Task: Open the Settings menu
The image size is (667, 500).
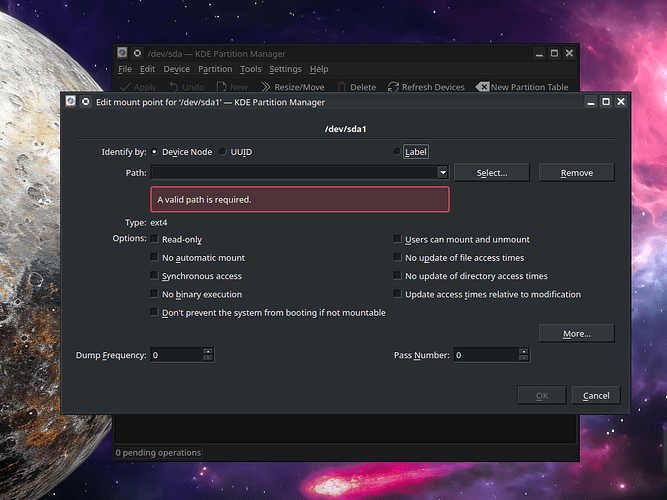Action: click(285, 69)
